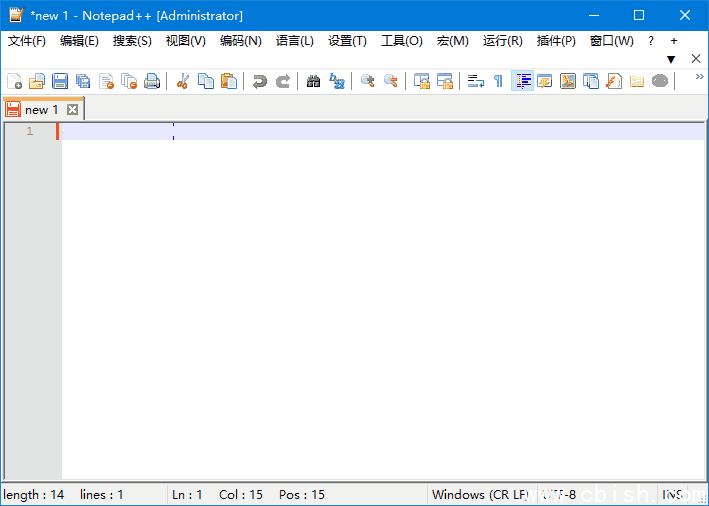Click the + button in menu bar

pyautogui.click(x=674, y=41)
